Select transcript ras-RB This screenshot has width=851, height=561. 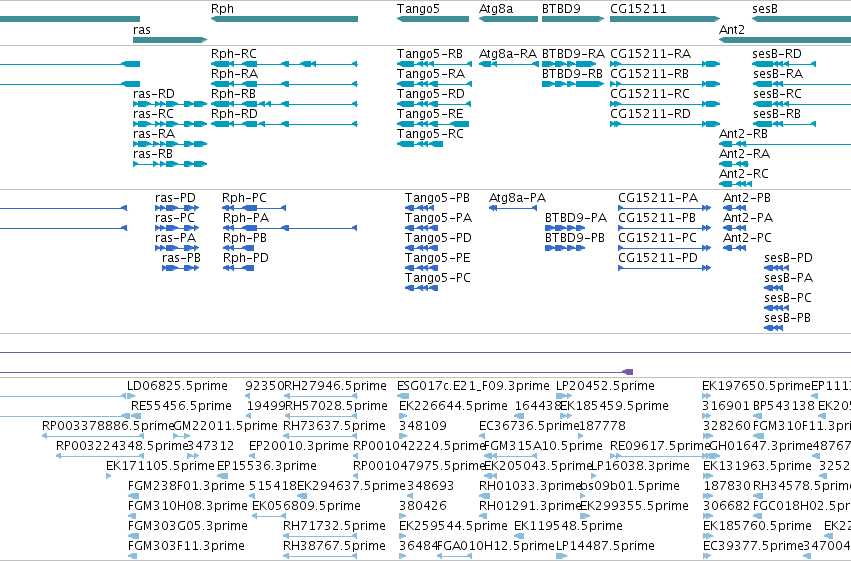[170, 164]
